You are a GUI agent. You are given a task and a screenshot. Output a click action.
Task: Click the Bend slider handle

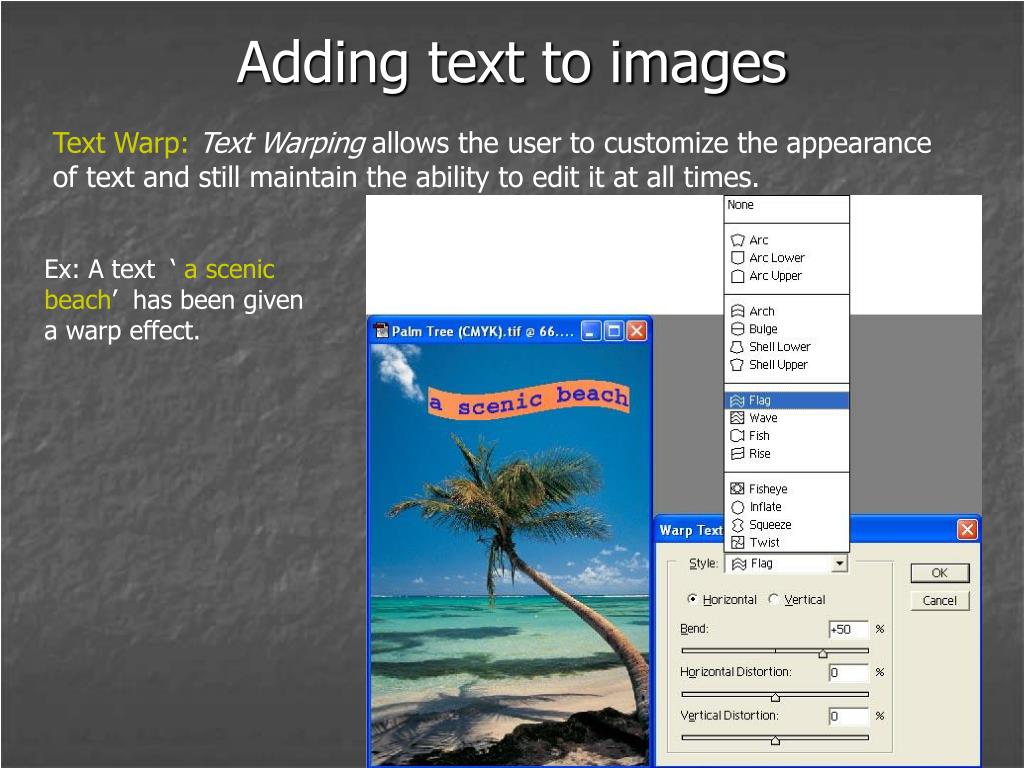point(823,654)
